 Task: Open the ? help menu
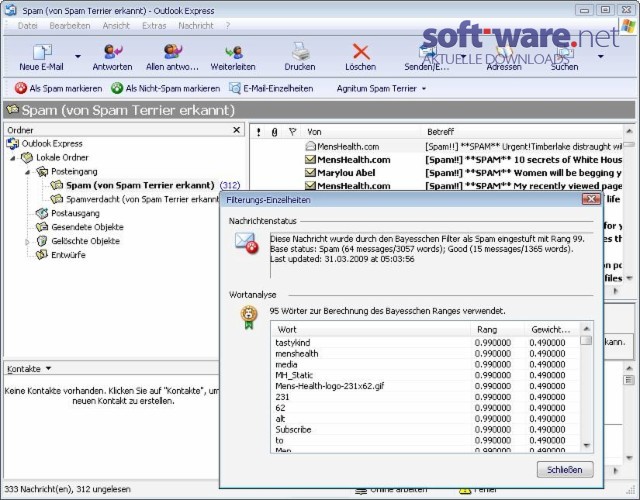tap(228, 26)
